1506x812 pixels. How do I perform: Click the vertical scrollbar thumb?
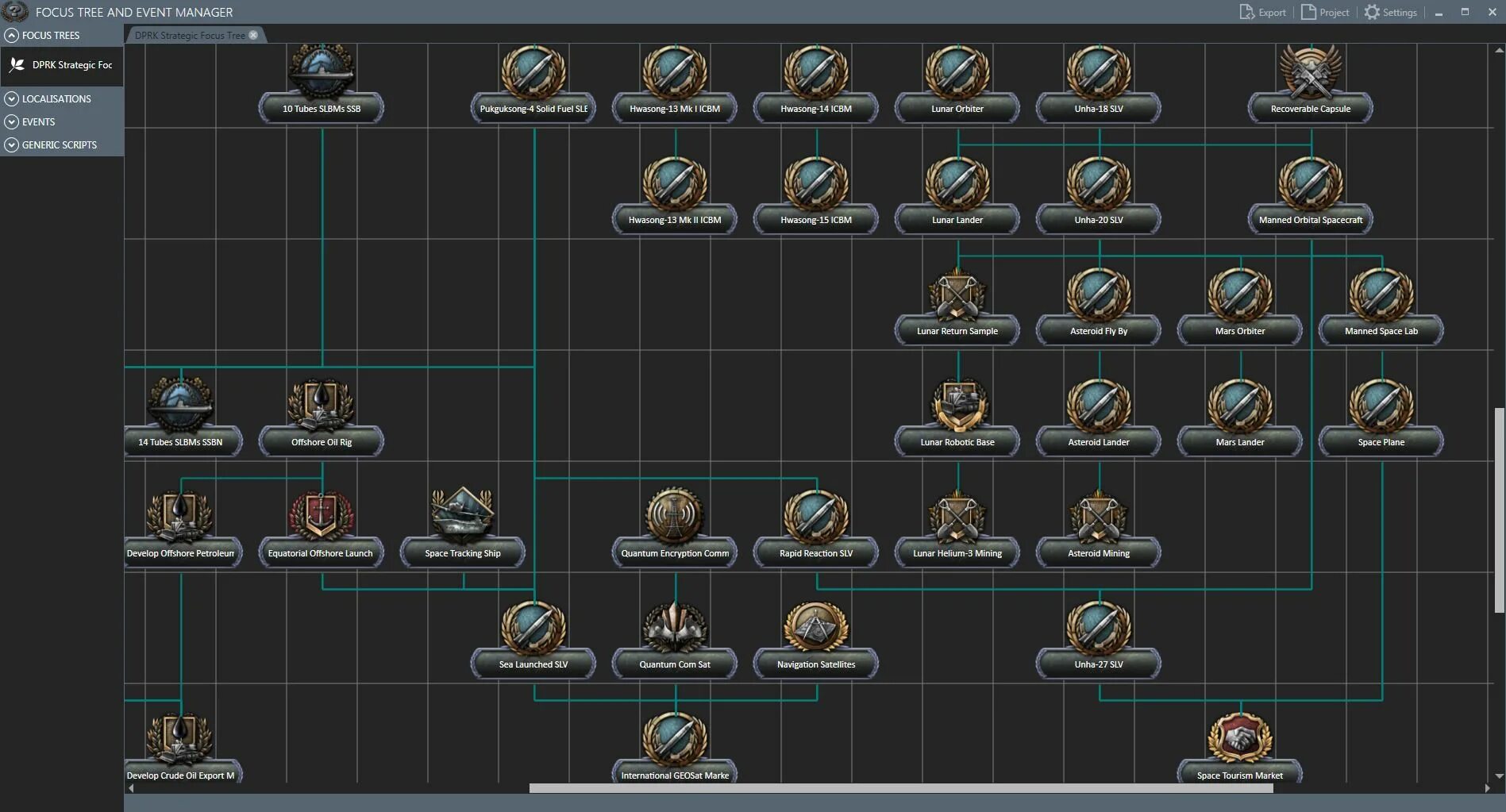click(1499, 510)
